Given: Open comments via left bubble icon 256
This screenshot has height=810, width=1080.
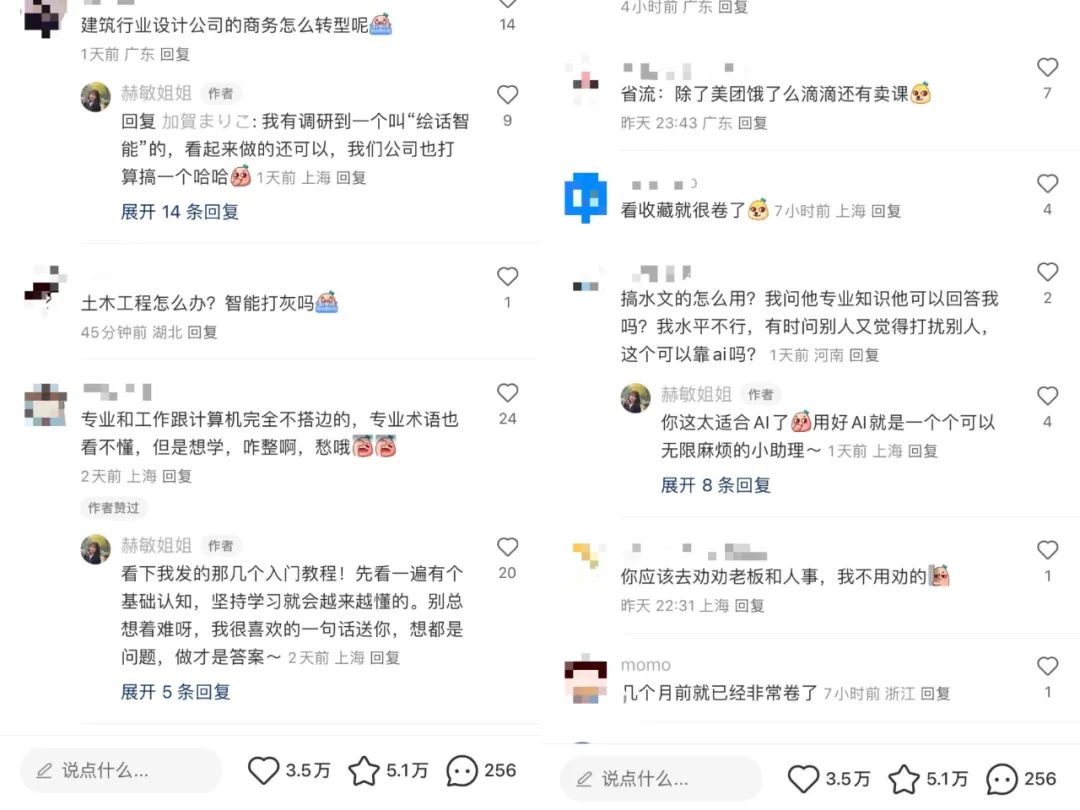Looking at the screenshot, I should 461,771.
